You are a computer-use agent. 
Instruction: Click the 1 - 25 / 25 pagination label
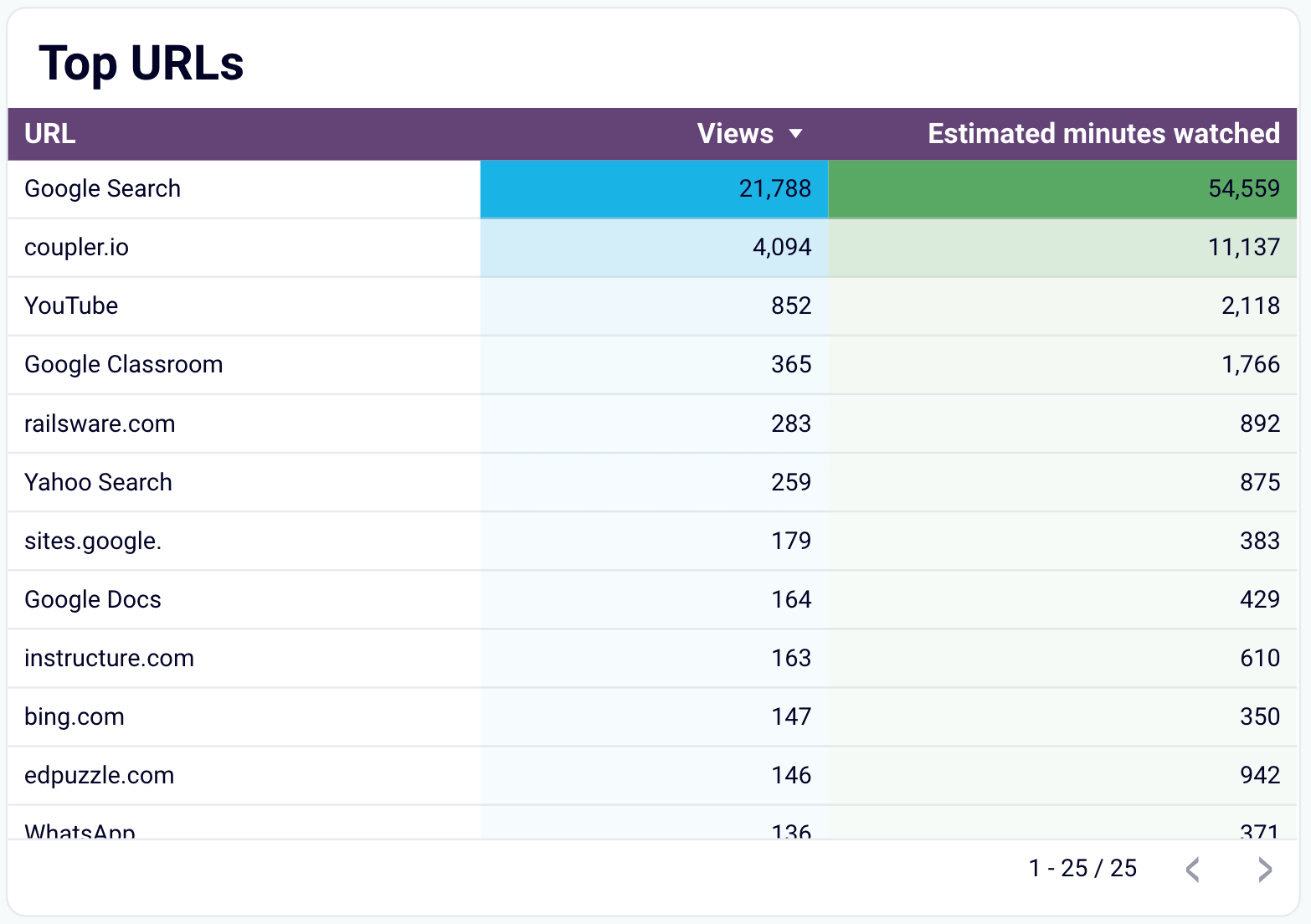tap(1082, 869)
